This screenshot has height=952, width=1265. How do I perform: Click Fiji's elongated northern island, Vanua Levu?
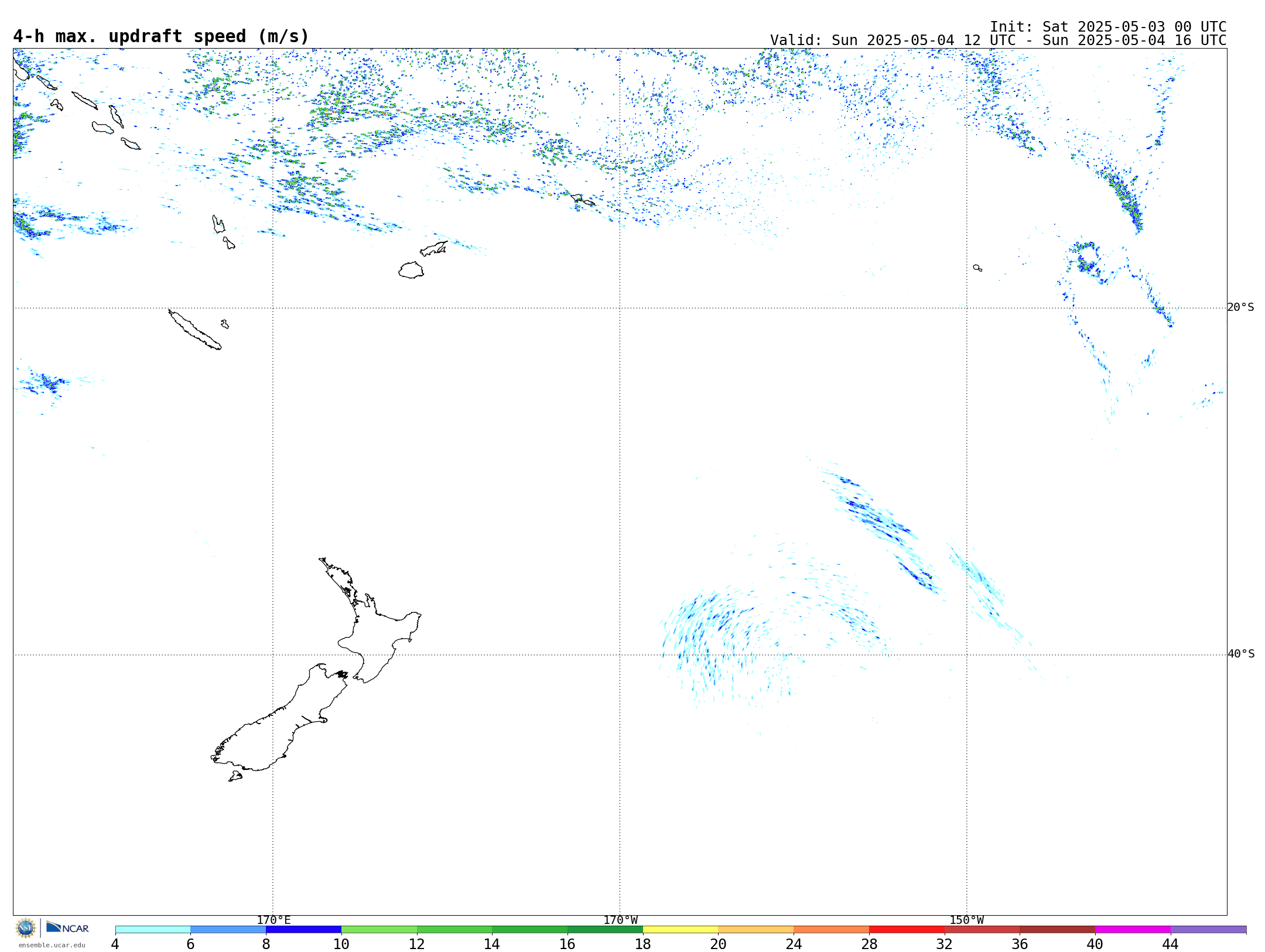point(434,248)
